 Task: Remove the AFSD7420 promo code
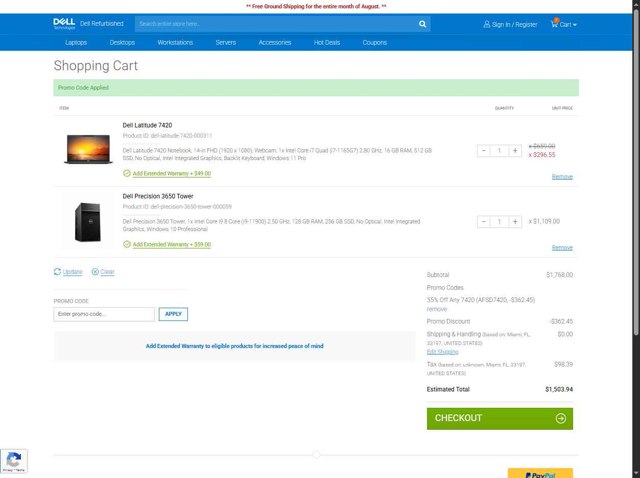pyautogui.click(x=437, y=309)
